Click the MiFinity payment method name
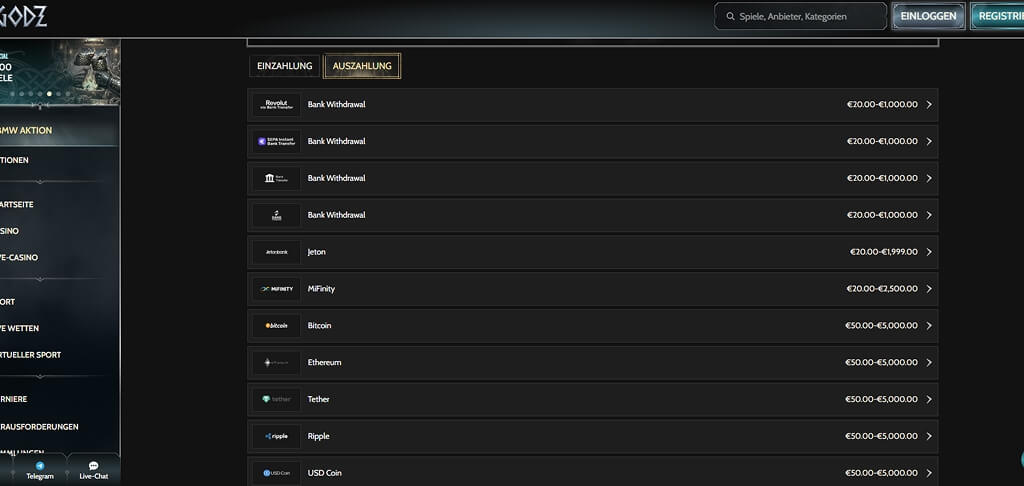The width and height of the screenshot is (1024, 486). point(321,289)
